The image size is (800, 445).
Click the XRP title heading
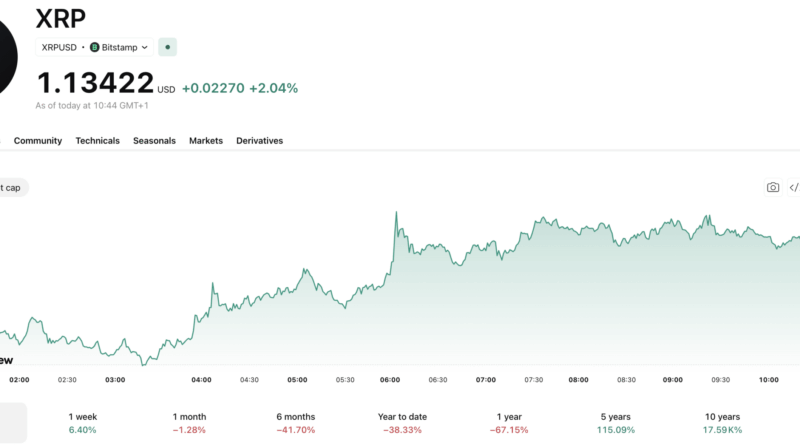click(x=61, y=19)
